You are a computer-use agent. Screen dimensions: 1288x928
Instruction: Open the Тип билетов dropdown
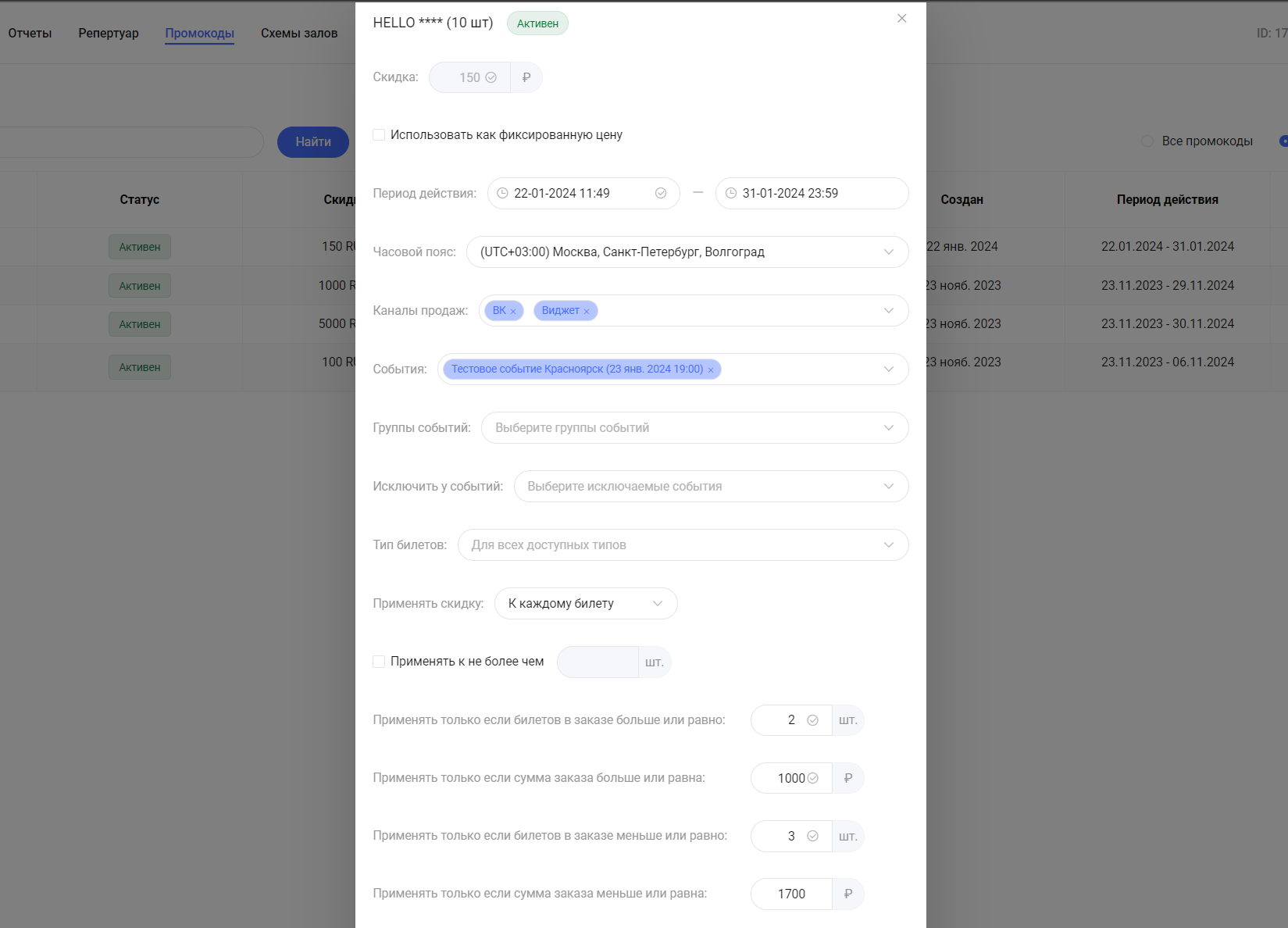pyautogui.click(x=683, y=544)
